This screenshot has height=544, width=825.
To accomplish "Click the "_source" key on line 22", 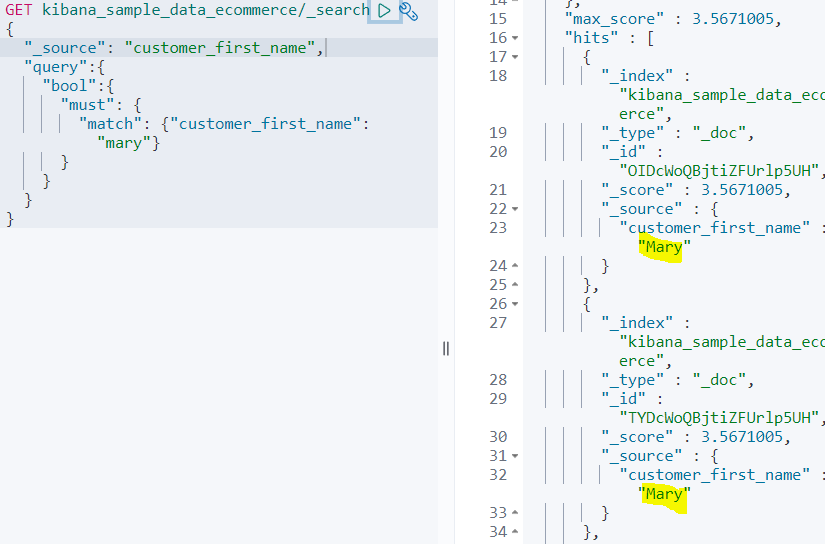I will (642, 209).
